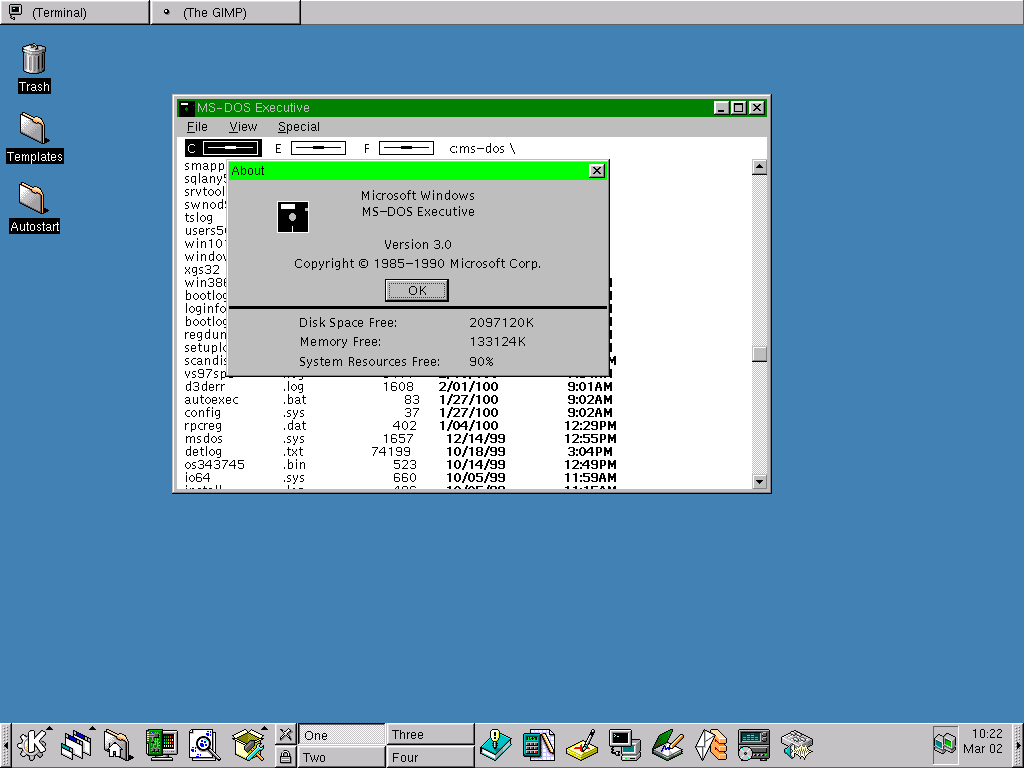The image size is (1024, 768).
Task: Open the K application launcher menu
Action: pos(33,744)
